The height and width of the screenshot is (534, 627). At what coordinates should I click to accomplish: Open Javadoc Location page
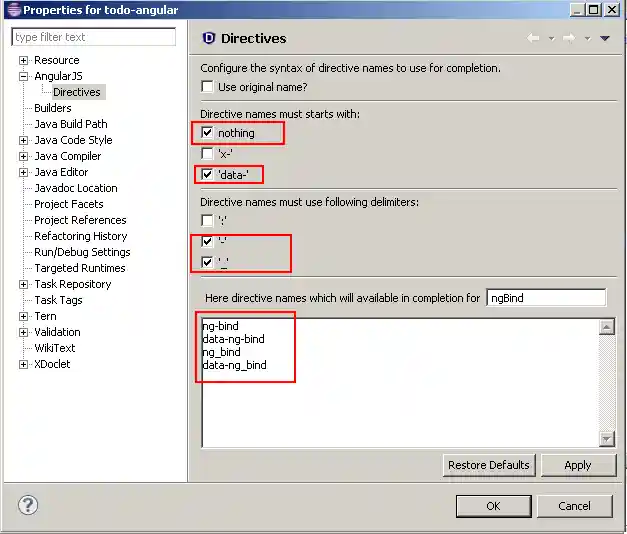[76, 188]
